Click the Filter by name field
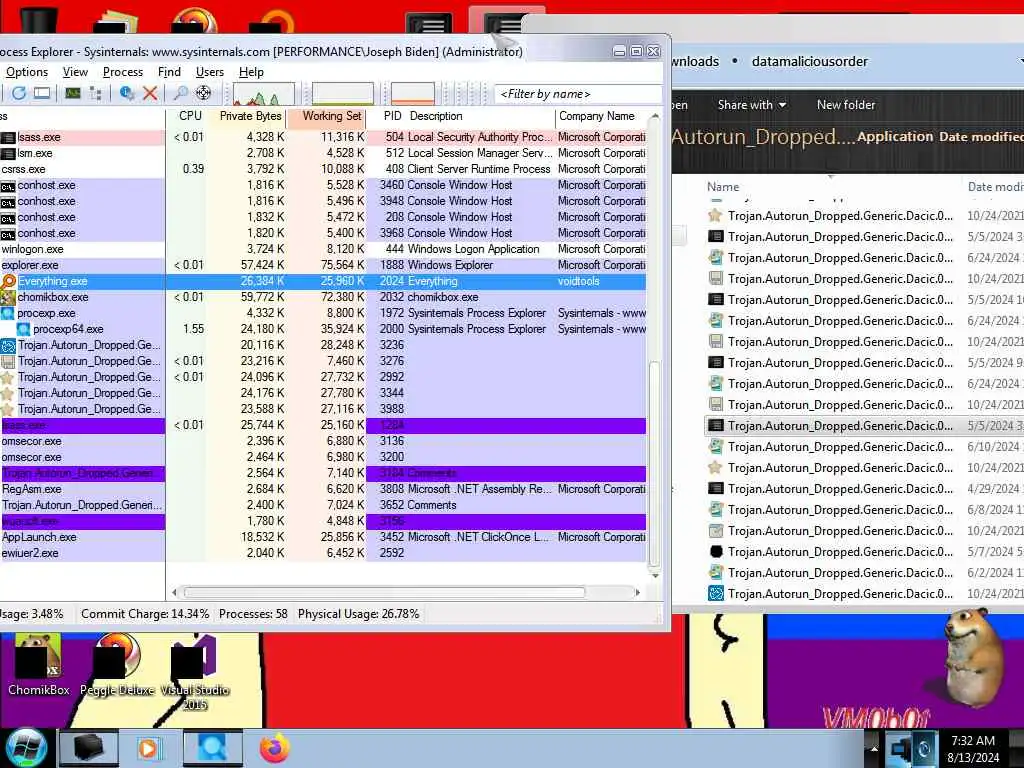Viewport: 1024px width, 768px height. click(578, 94)
